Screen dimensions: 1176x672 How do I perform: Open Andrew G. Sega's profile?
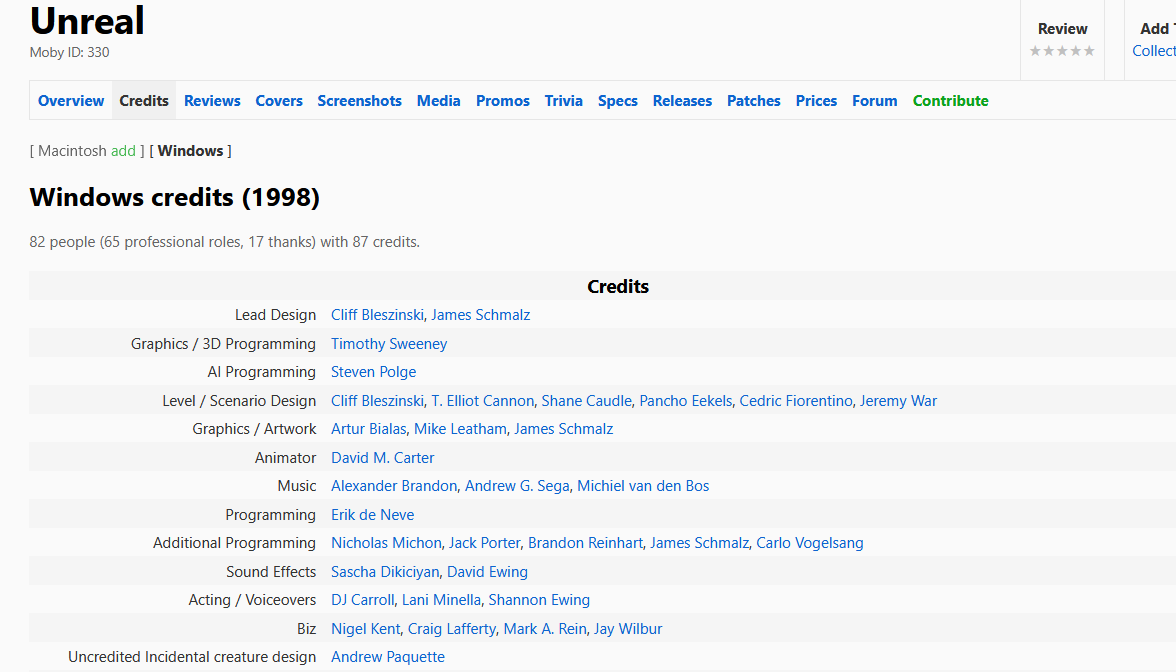click(x=518, y=486)
